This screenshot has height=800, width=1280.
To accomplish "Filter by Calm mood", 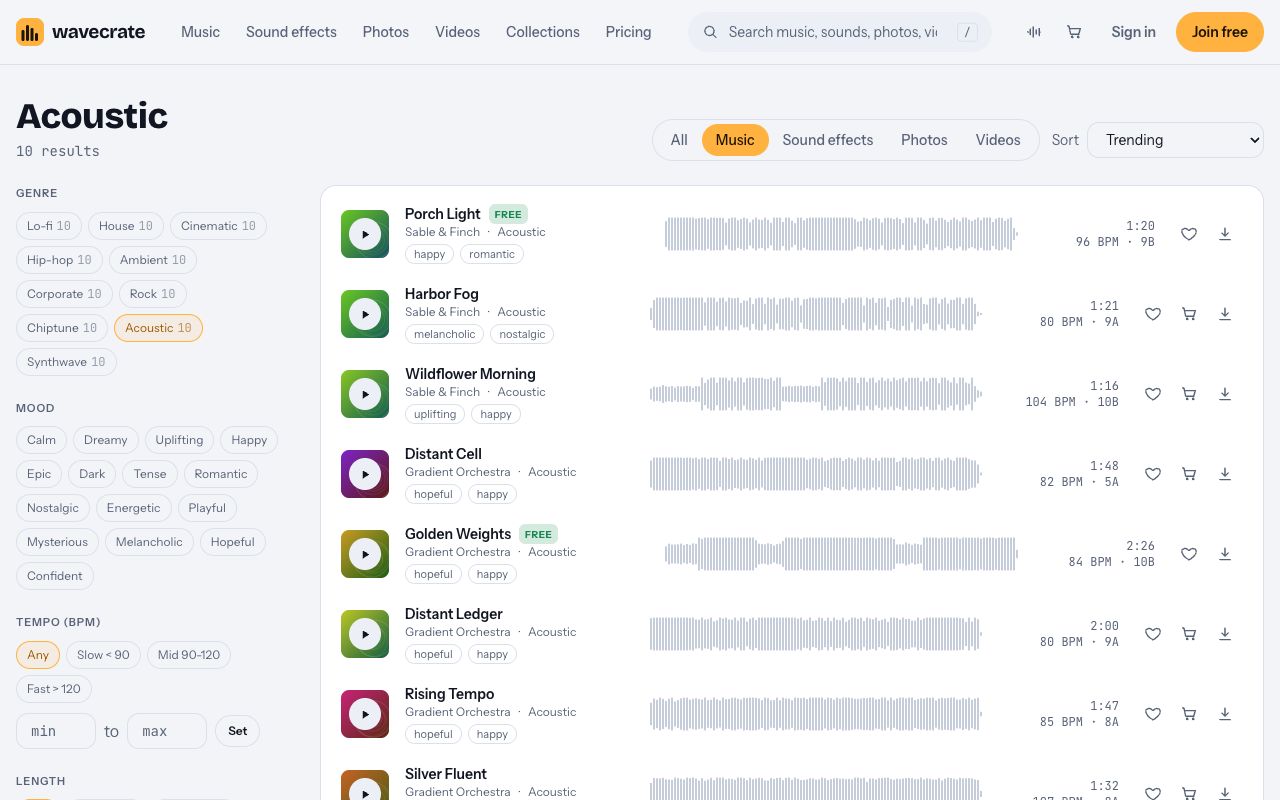I will [41, 440].
